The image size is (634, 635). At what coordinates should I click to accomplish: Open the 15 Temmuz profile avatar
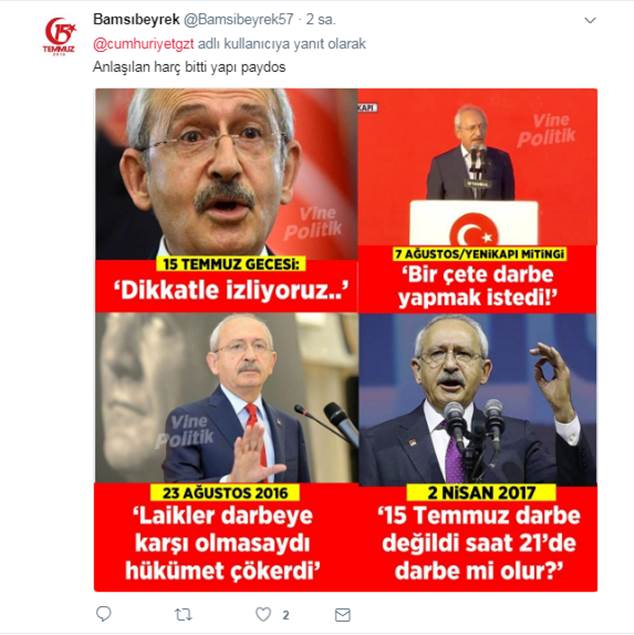point(59,36)
